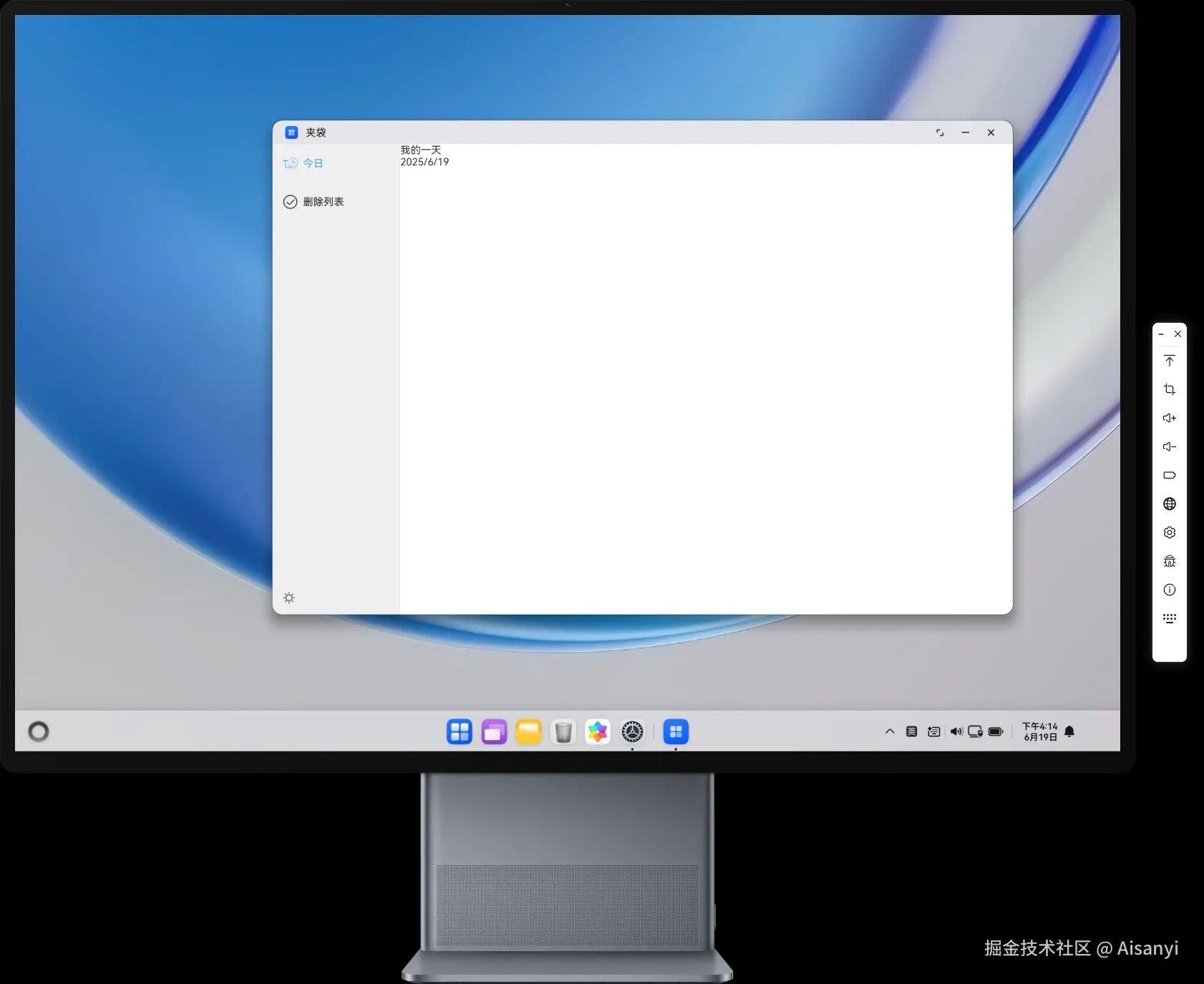1204x984 pixels.
Task: Click the display connection tray icon
Action: point(975,731)
